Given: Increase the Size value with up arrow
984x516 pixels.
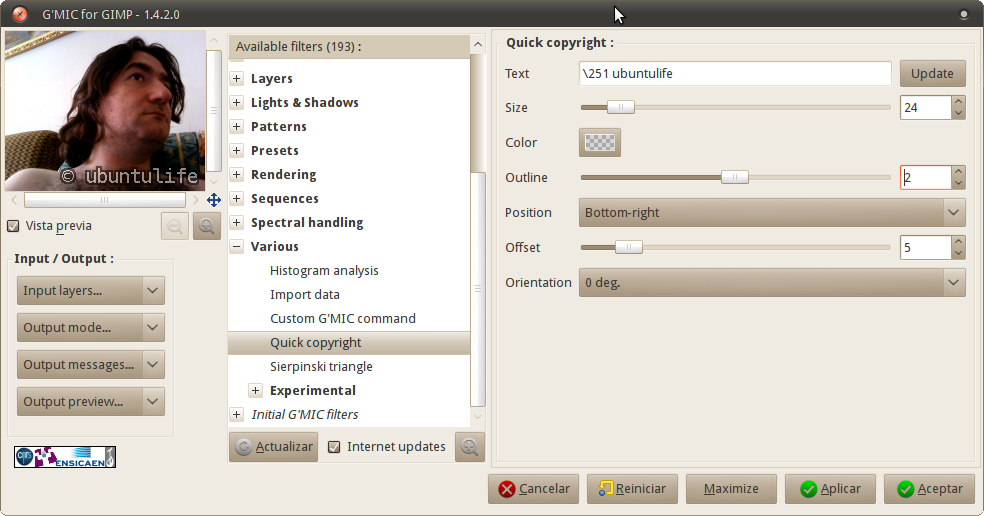Looking at the screenshot, I should (959, 102).
